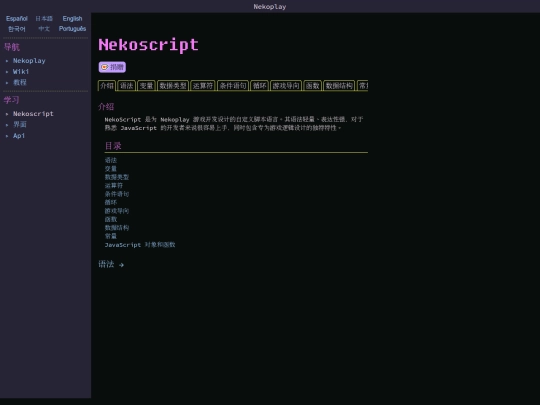This screenshot has width=540, height=405.
Task: Open 数据结构 in the 目录 list
Action: pyautogui.click(x=117, y=228)
